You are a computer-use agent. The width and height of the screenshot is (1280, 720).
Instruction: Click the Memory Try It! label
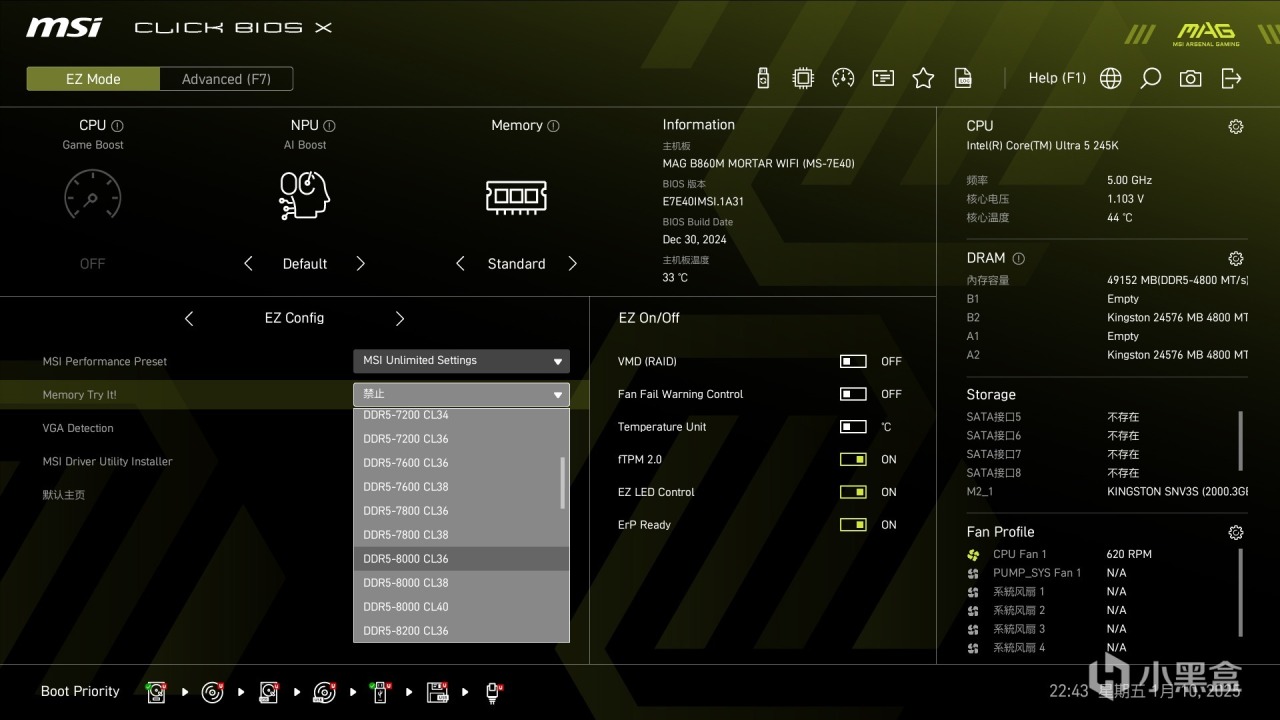pos(79,395)
